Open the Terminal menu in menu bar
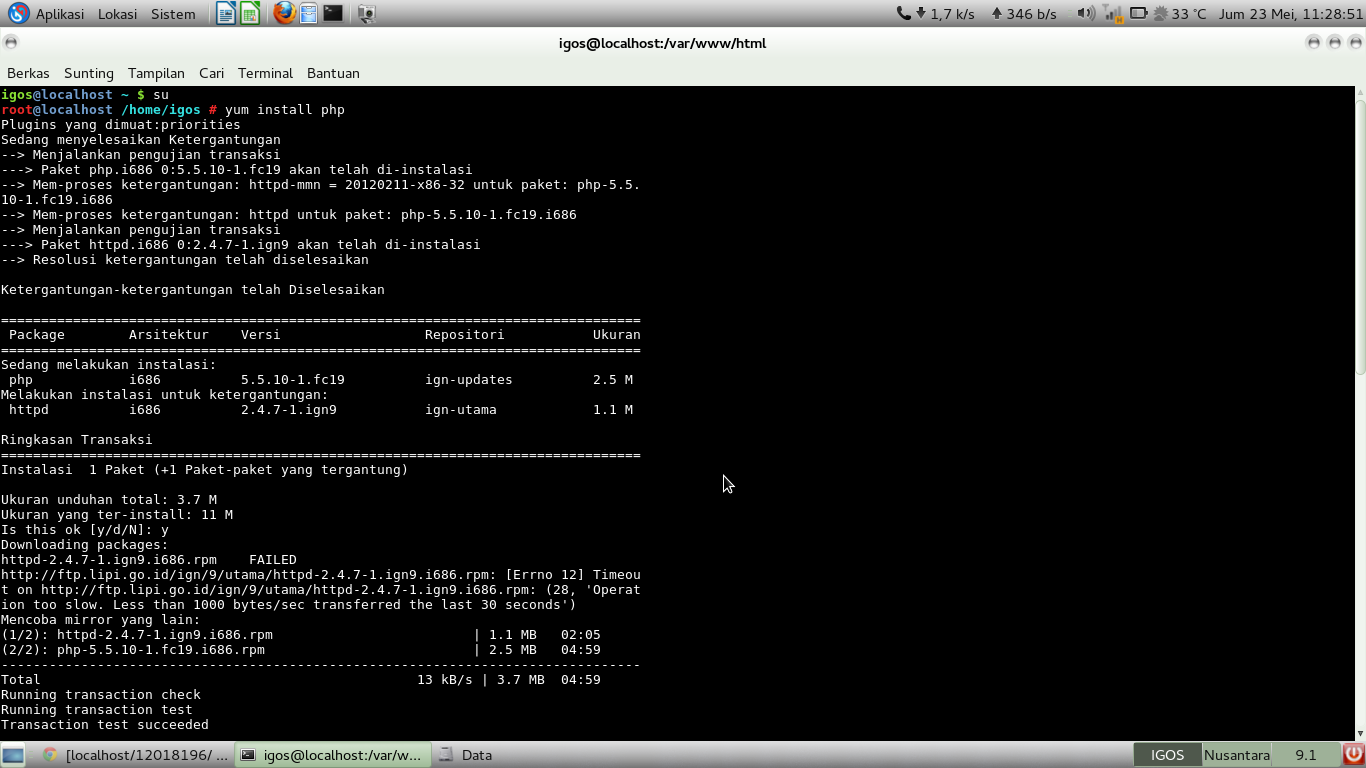This screenshot has width=1366, height=768. point(265,73)
